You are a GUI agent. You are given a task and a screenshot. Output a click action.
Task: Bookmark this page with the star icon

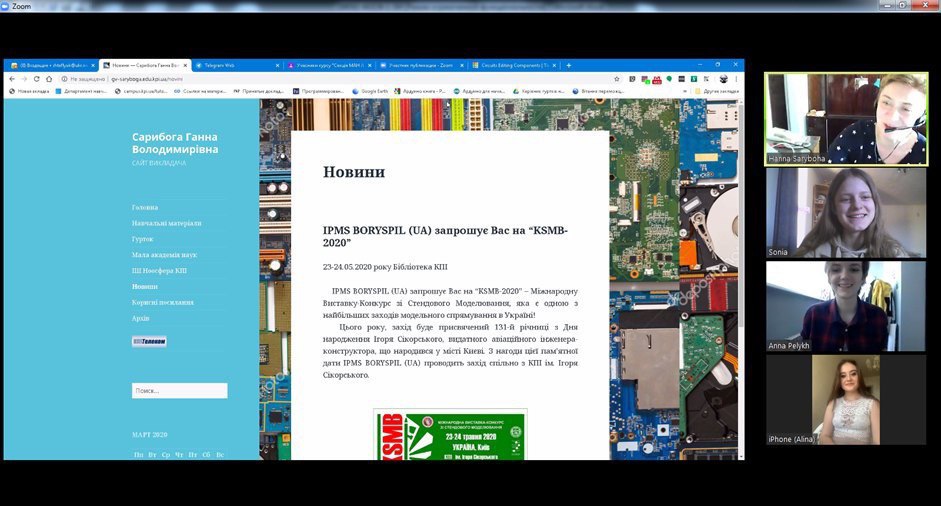(x=616, y=79)
